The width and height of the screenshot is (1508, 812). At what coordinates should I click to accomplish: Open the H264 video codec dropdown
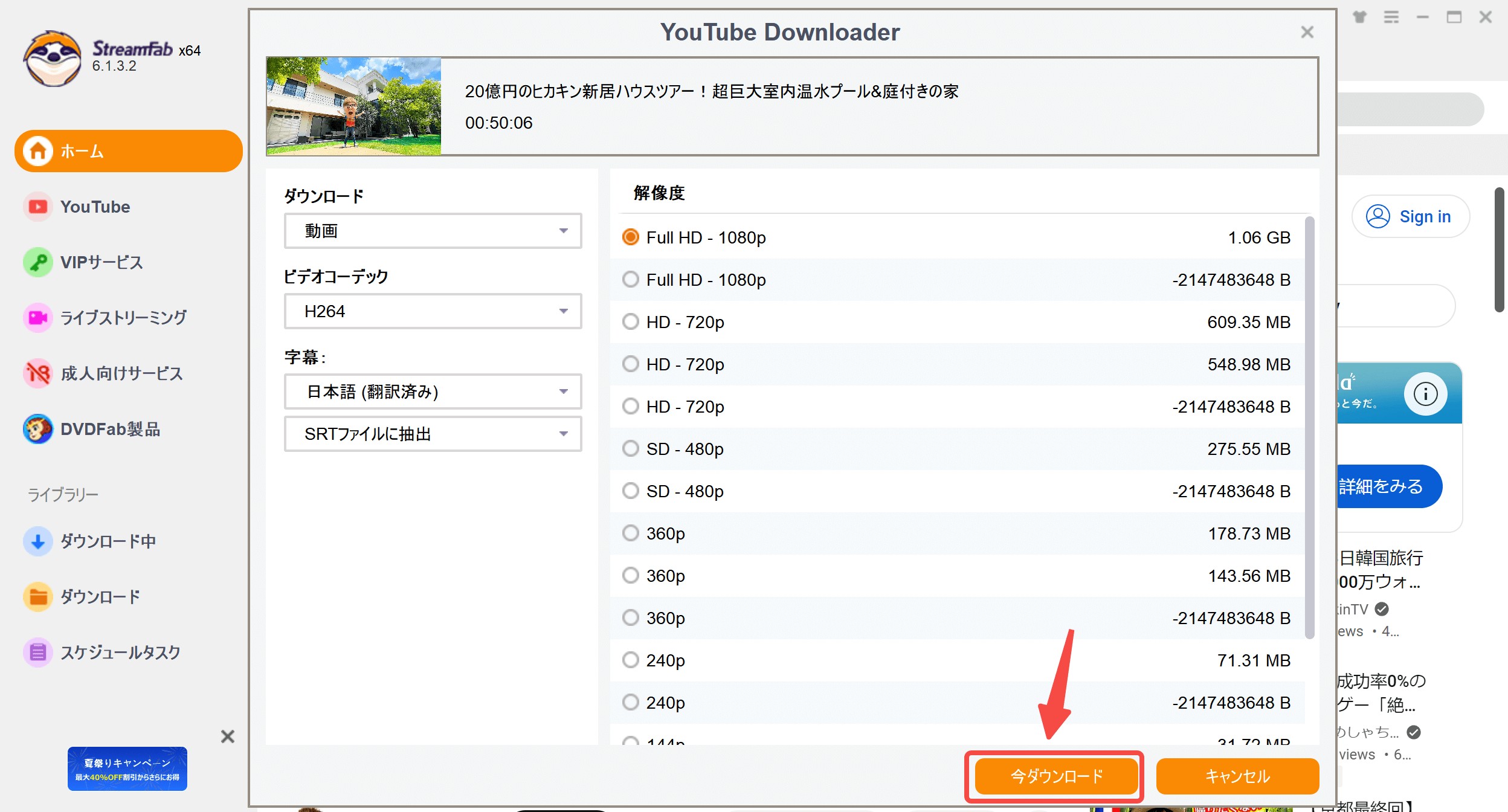tap(433, 311)
